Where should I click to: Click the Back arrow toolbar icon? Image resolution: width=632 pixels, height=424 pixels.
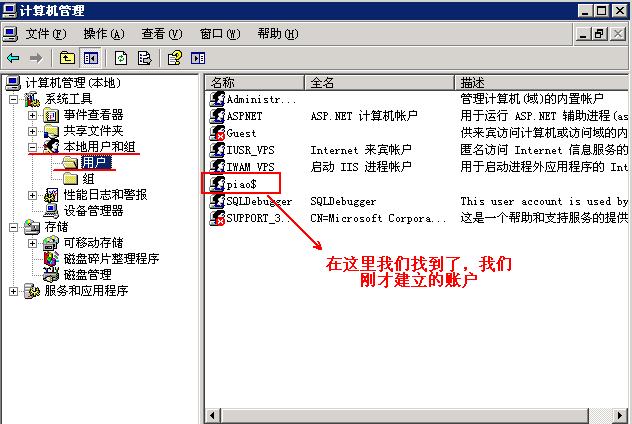(x=13, y=58)
